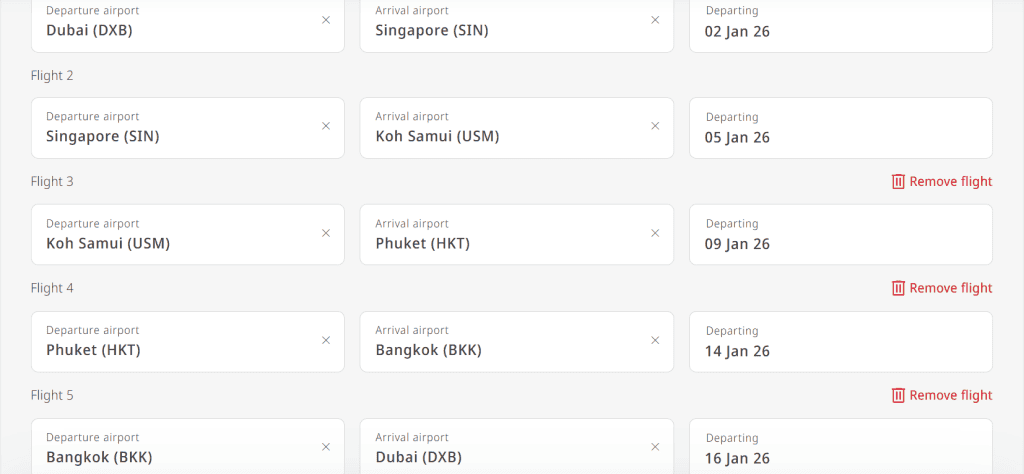The image size is (1024, 474).
Task: Open the 05 Jan 26 departing date picker
Action: click(x=840, y=128)
